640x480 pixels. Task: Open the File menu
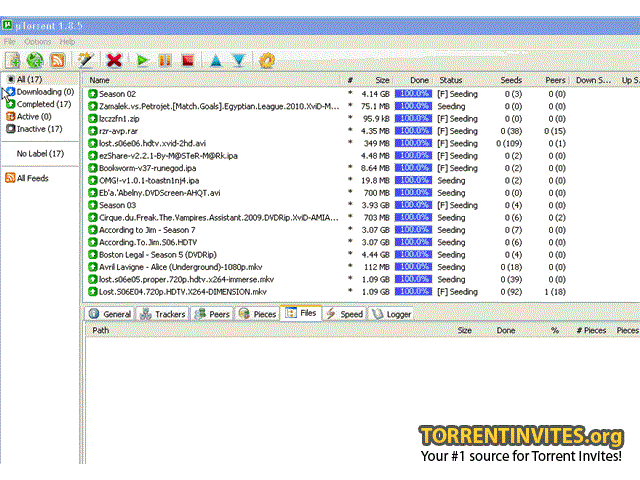[x=10, y=42]
